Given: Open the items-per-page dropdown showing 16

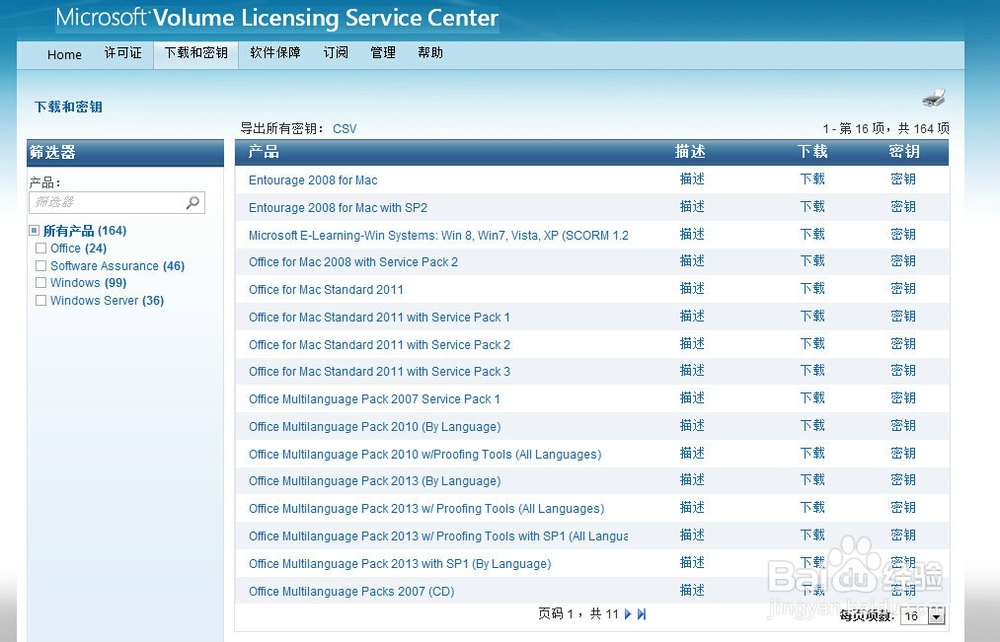Looking at the screenshot, I should [x=923, y=616].
